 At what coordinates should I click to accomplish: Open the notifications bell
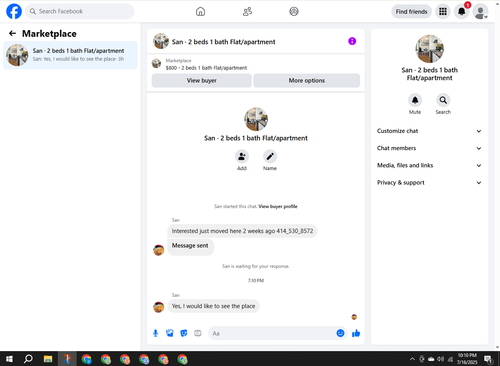tap(462, 12)
